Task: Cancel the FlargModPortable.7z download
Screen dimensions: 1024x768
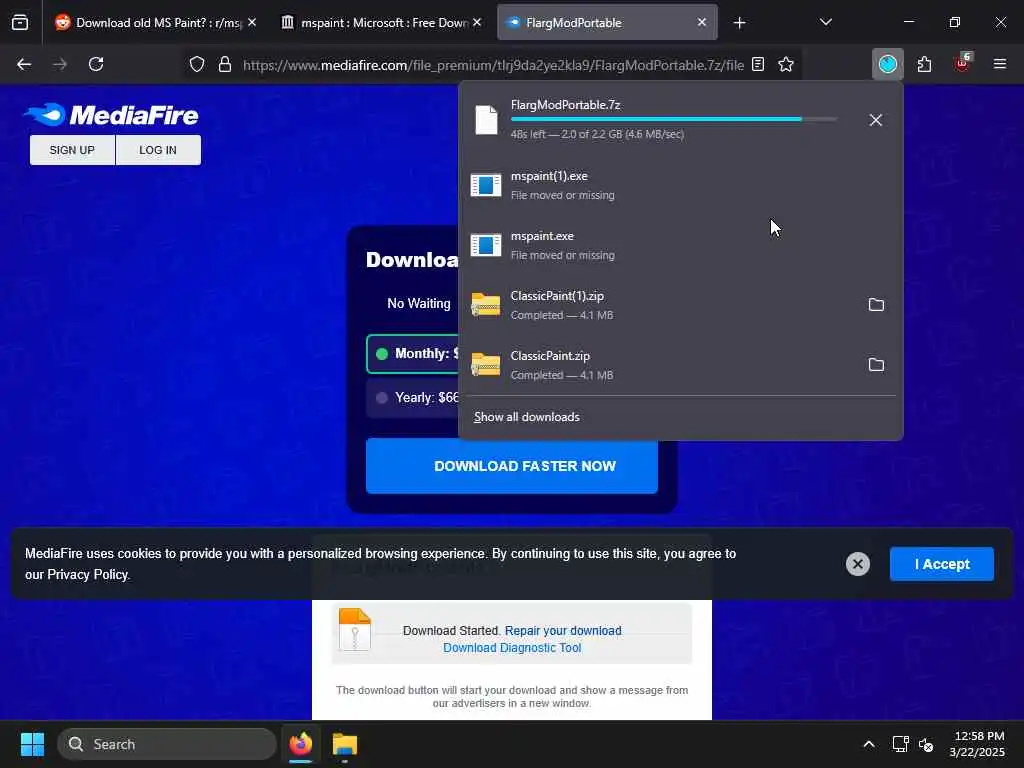Action: pyautogui.click(x=876, y=120)
